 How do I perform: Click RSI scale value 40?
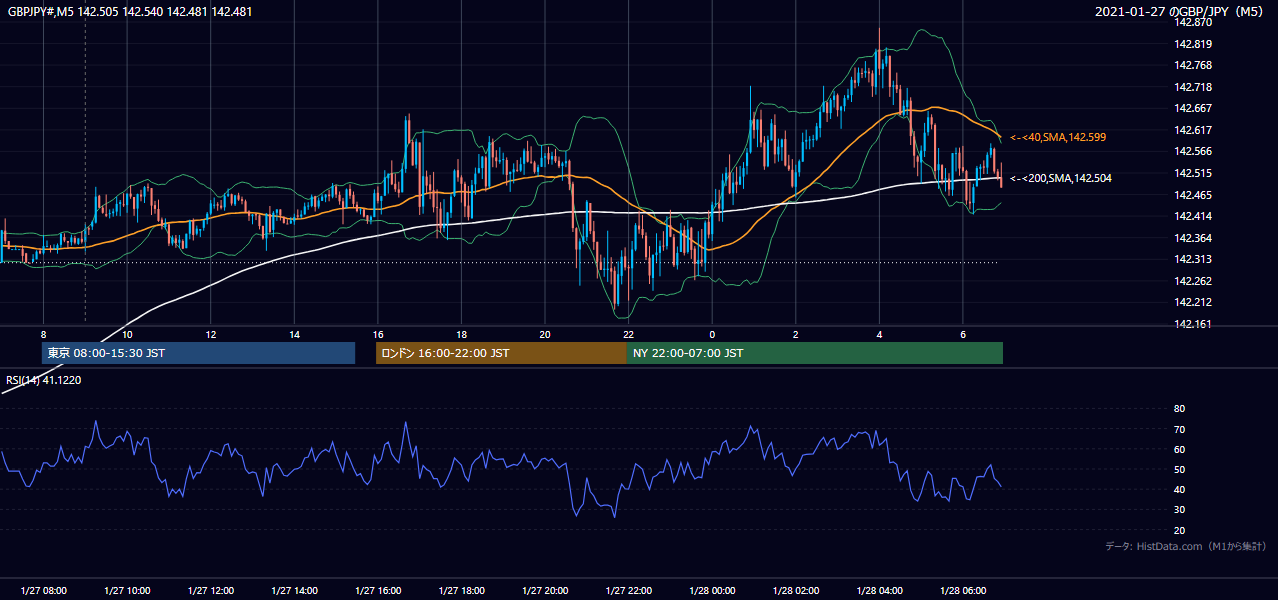pyautogui.click(x=1179, y=490)
